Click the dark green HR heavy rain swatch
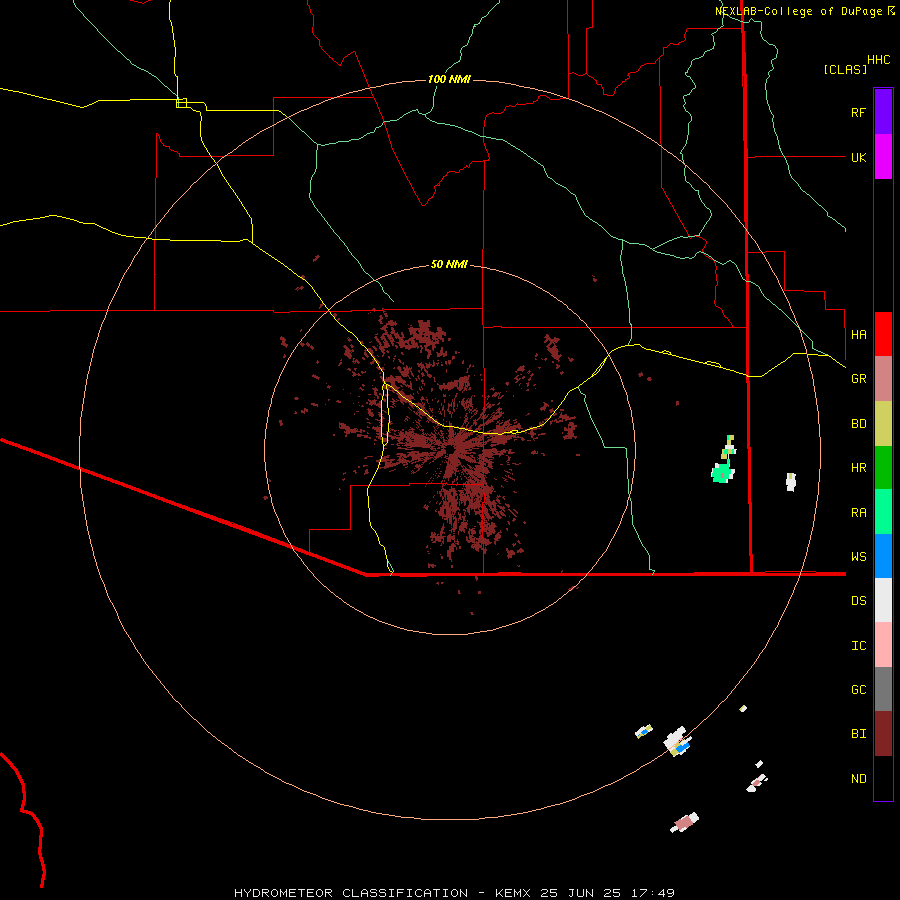Screen dimensions: 900x900 click(x=883, y=468)
